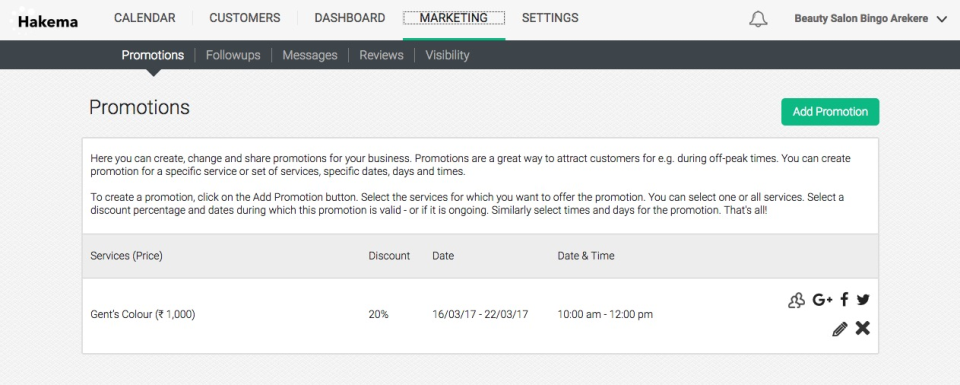Open the Calendar menu
This screenshot has width=960, height=385.
click(144, 18)
